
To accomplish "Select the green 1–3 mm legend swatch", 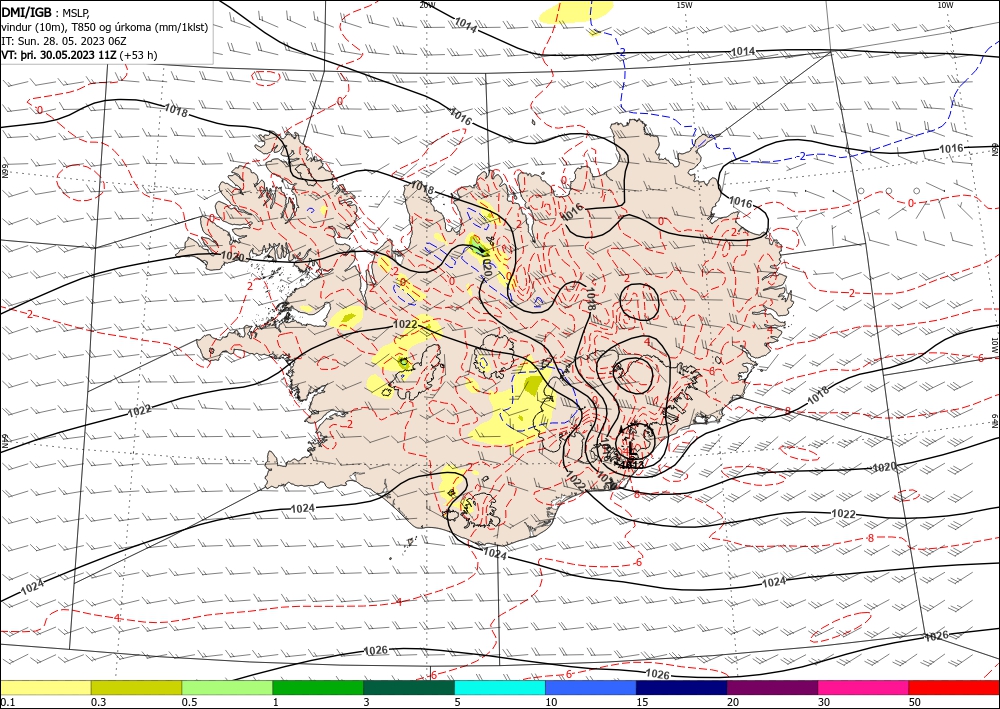I will (318, 687).
